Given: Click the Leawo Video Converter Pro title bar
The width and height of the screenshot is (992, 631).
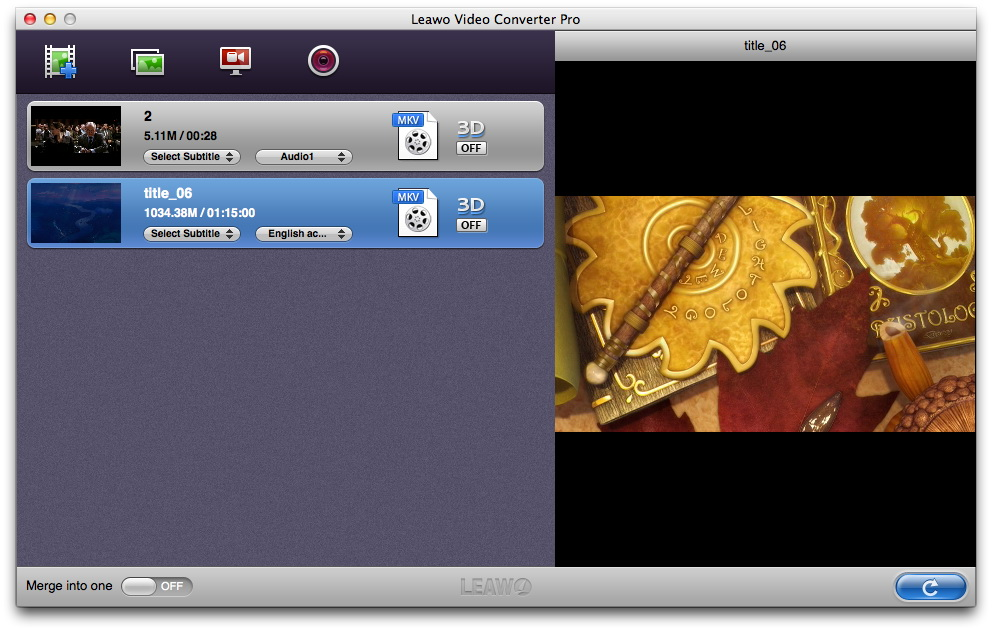Looking at the screenshot, I should (x=496, y=19).
